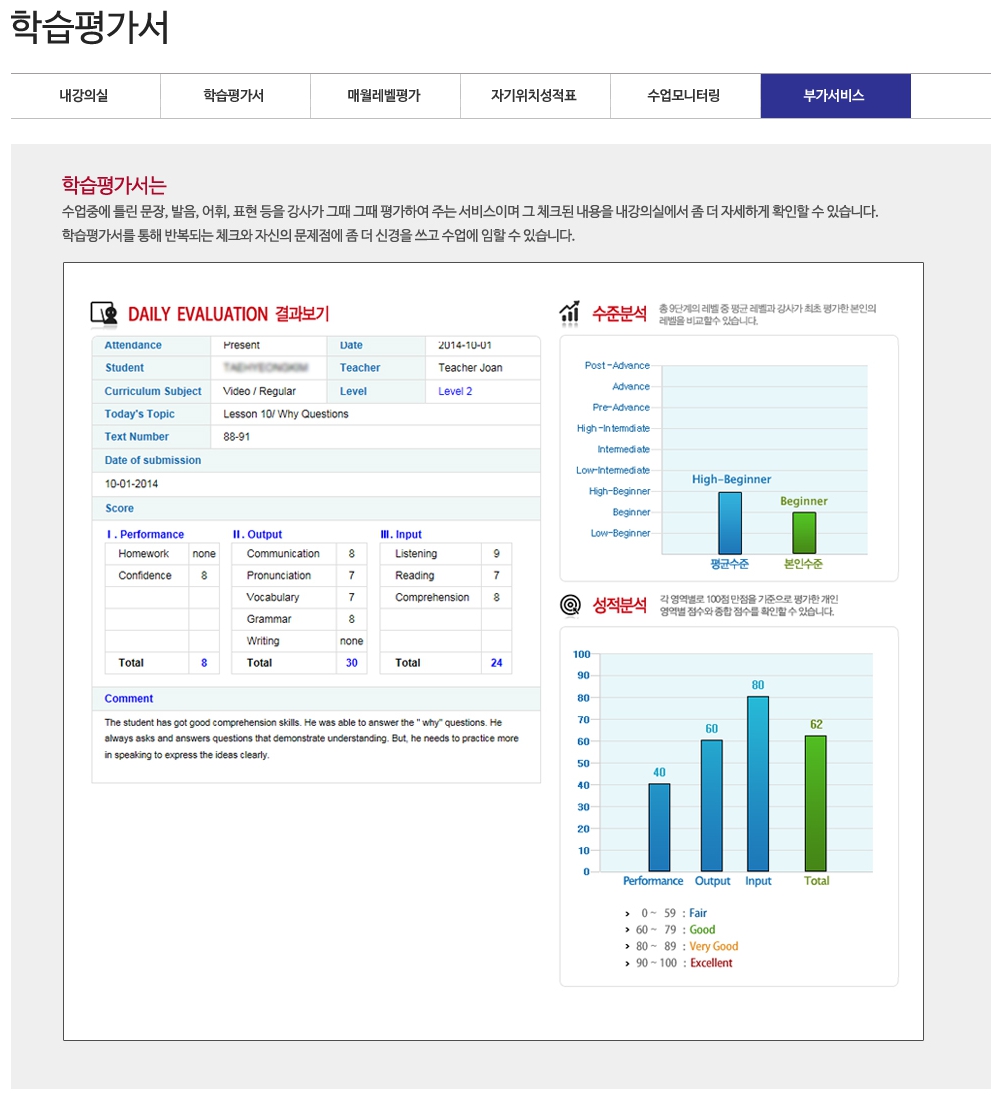The width and height of the screenshot is (994, 1095).
Task: Click the Input total score 24
Action: [496, 663]
